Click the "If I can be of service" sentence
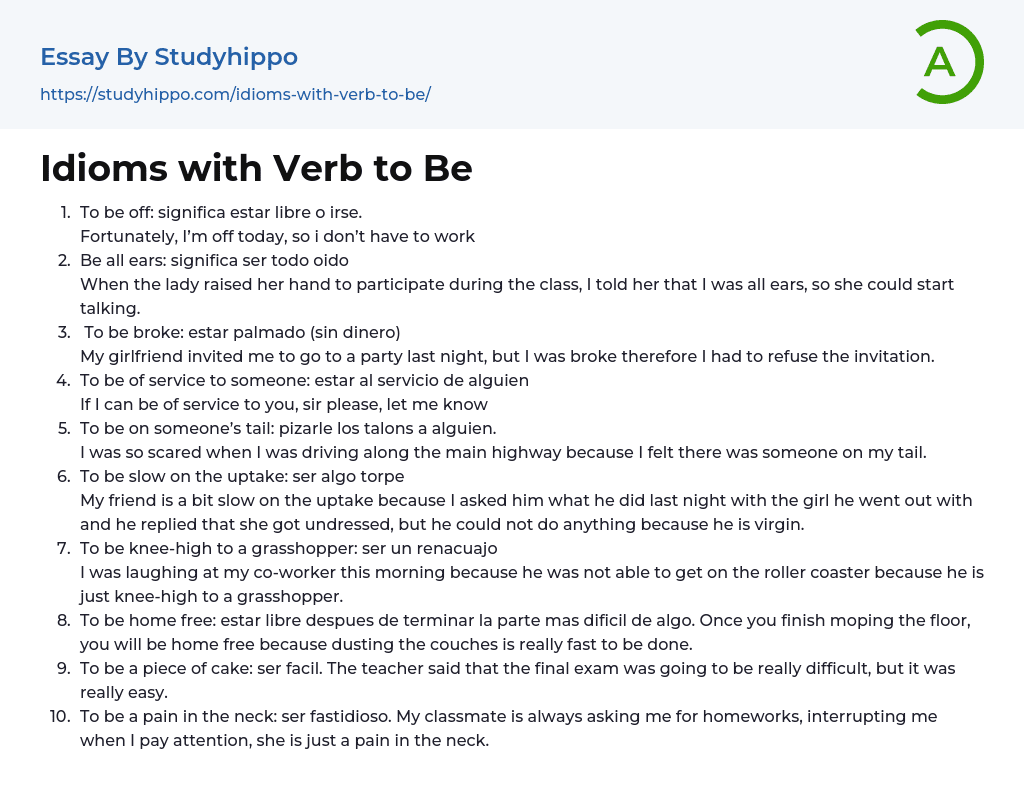This screenshot has width=1024, height=809. coord(283,404)
